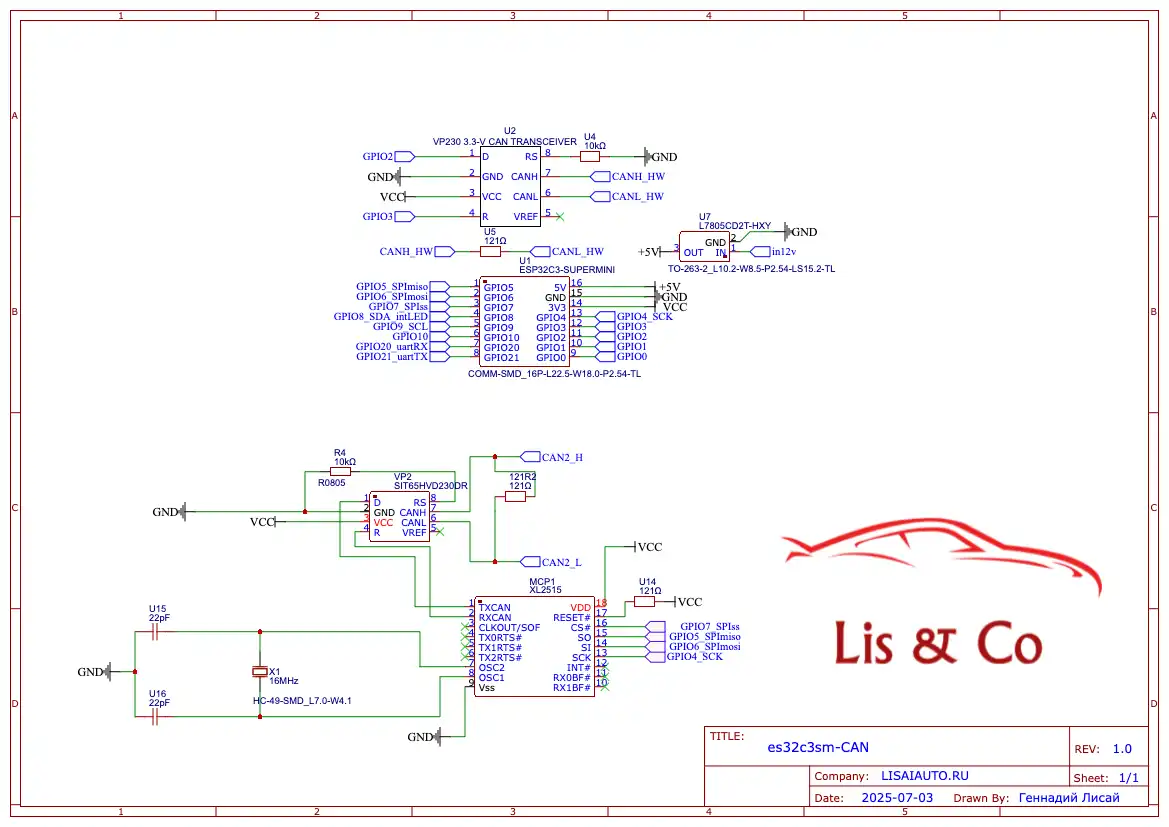
Task: Click the '3V3' pin label on ESP32C3
Action: 557,307
